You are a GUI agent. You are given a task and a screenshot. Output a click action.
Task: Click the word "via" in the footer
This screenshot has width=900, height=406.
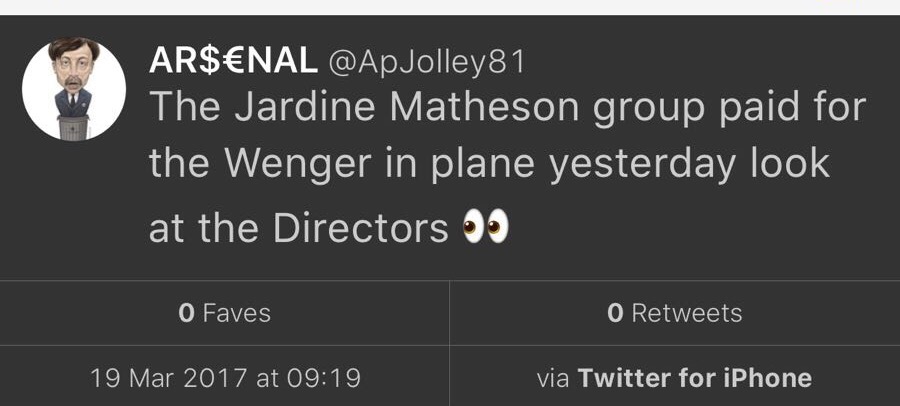click(x=552, y=378)
